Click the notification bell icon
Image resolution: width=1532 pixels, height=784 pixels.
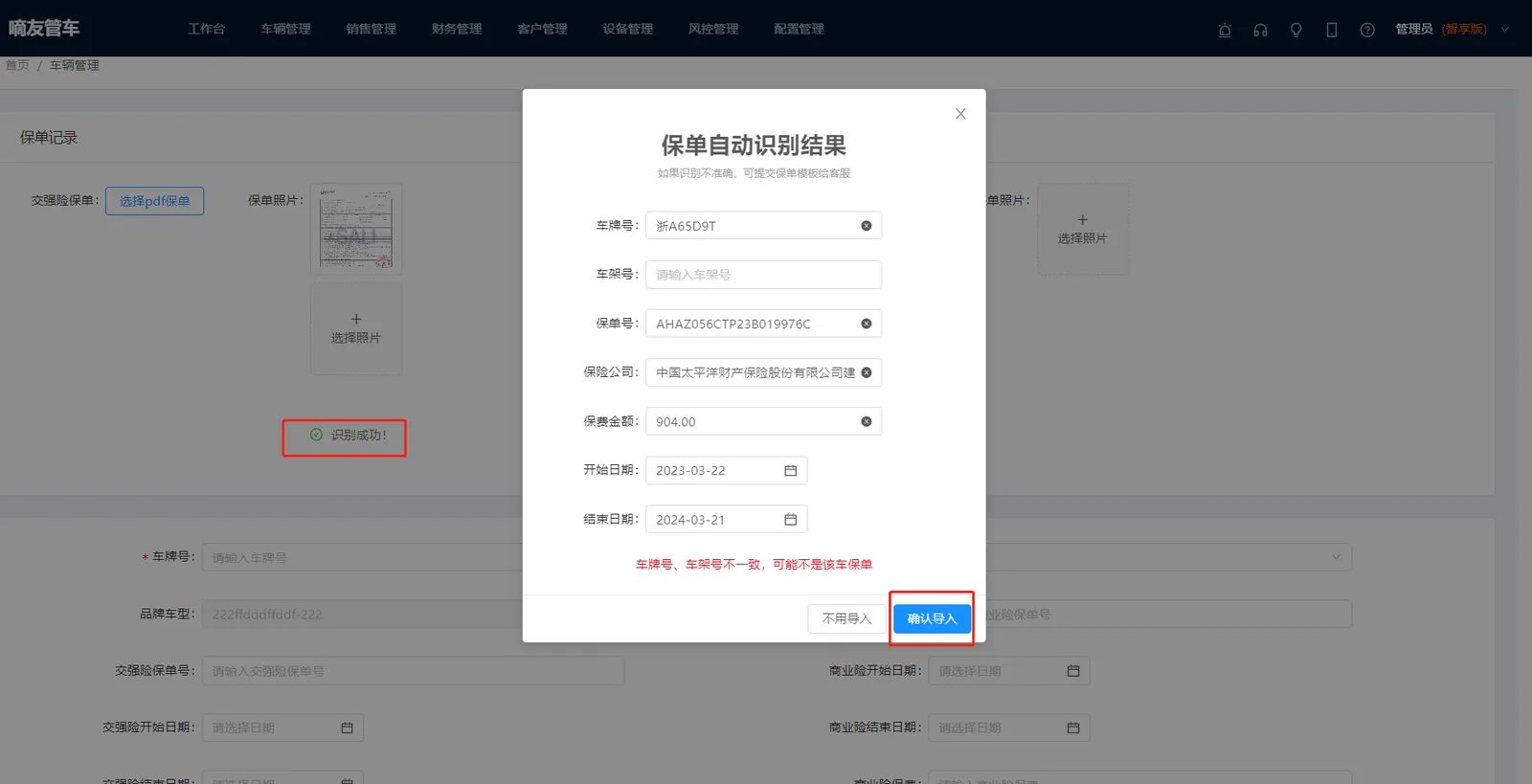[1225, 30]
